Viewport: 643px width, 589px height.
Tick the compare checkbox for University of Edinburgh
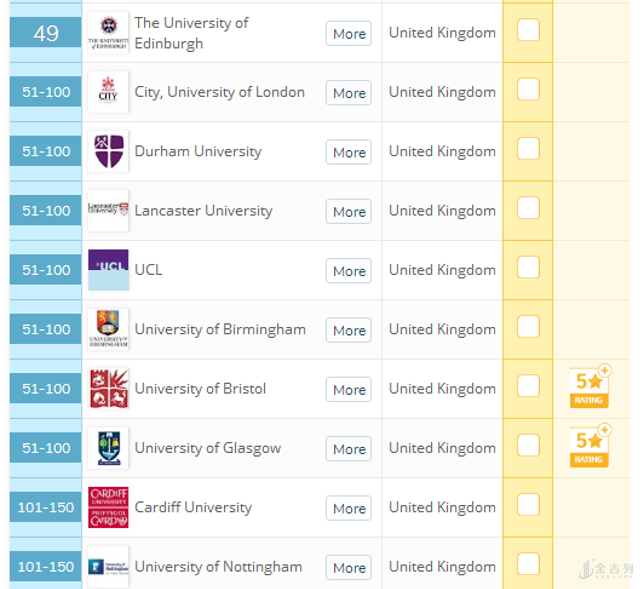click(x=528, y=31)
